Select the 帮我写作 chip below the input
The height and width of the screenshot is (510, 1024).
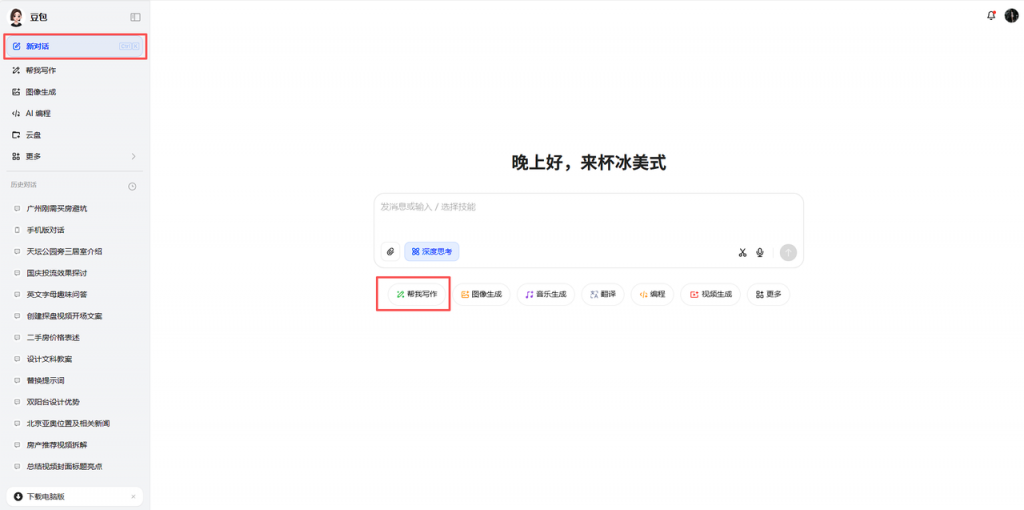click(417, 295)
